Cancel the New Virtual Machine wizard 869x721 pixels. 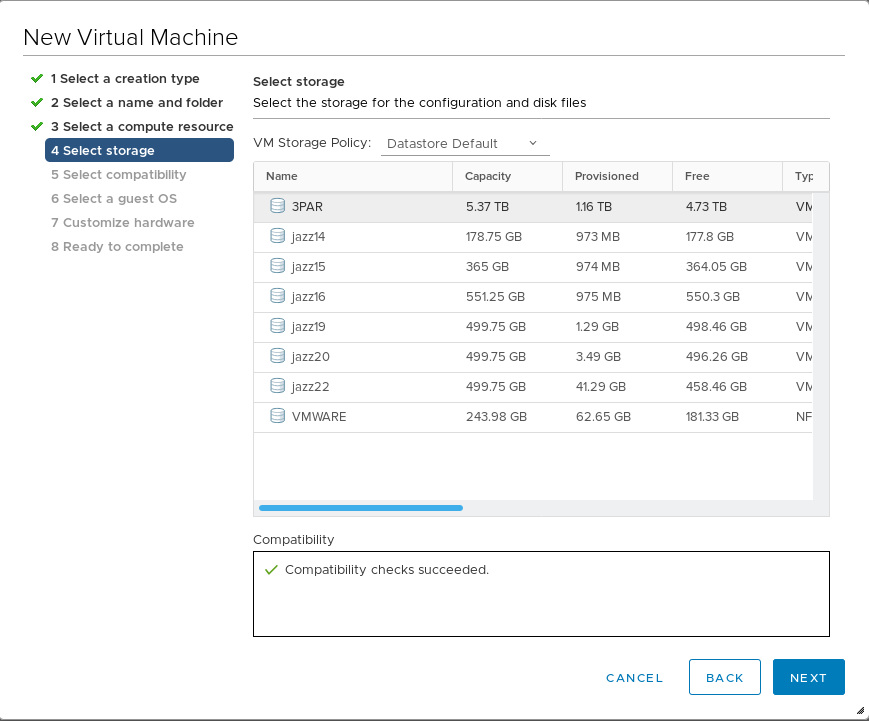click(634, 678)
